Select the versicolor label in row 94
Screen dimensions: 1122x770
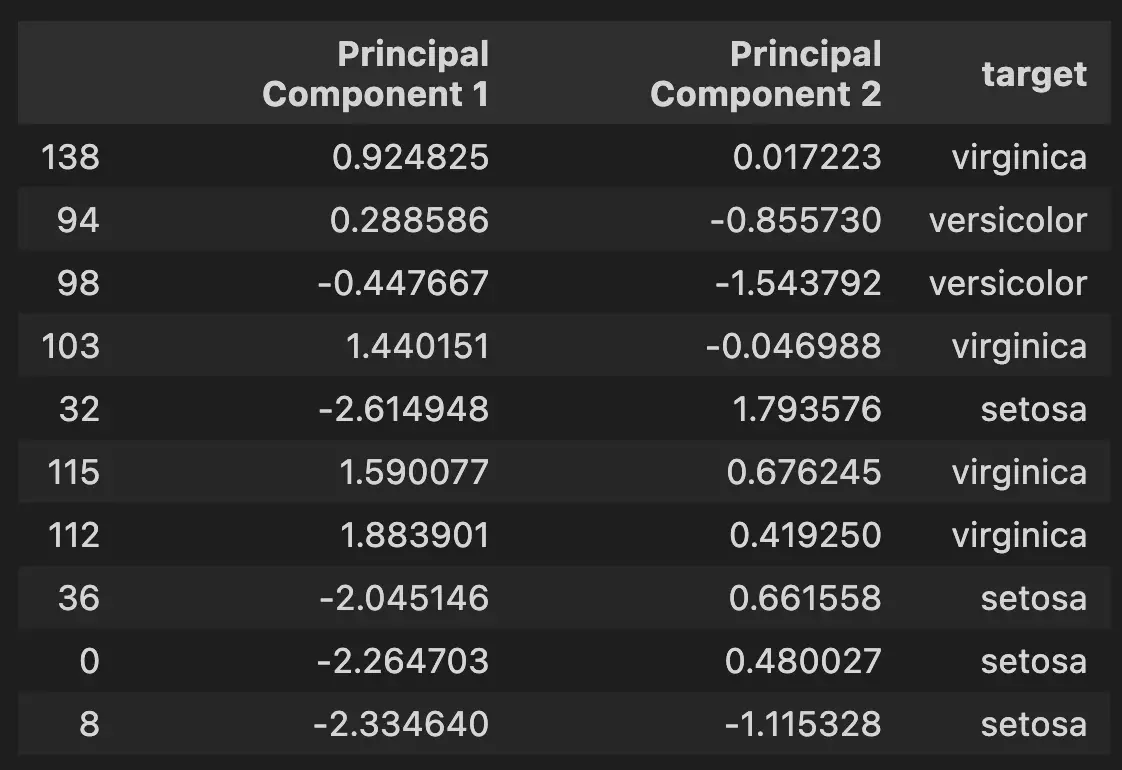tap(1008, 220)
